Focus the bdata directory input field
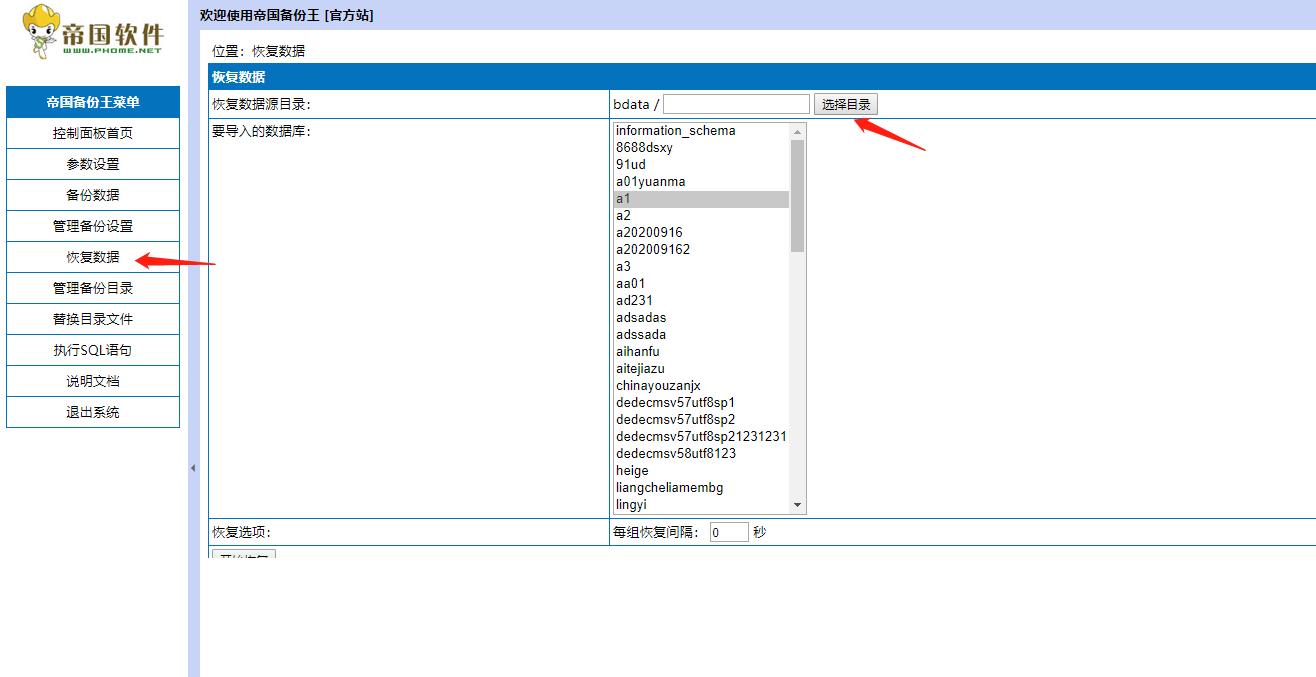The image size is (1316, 677). 736,104
